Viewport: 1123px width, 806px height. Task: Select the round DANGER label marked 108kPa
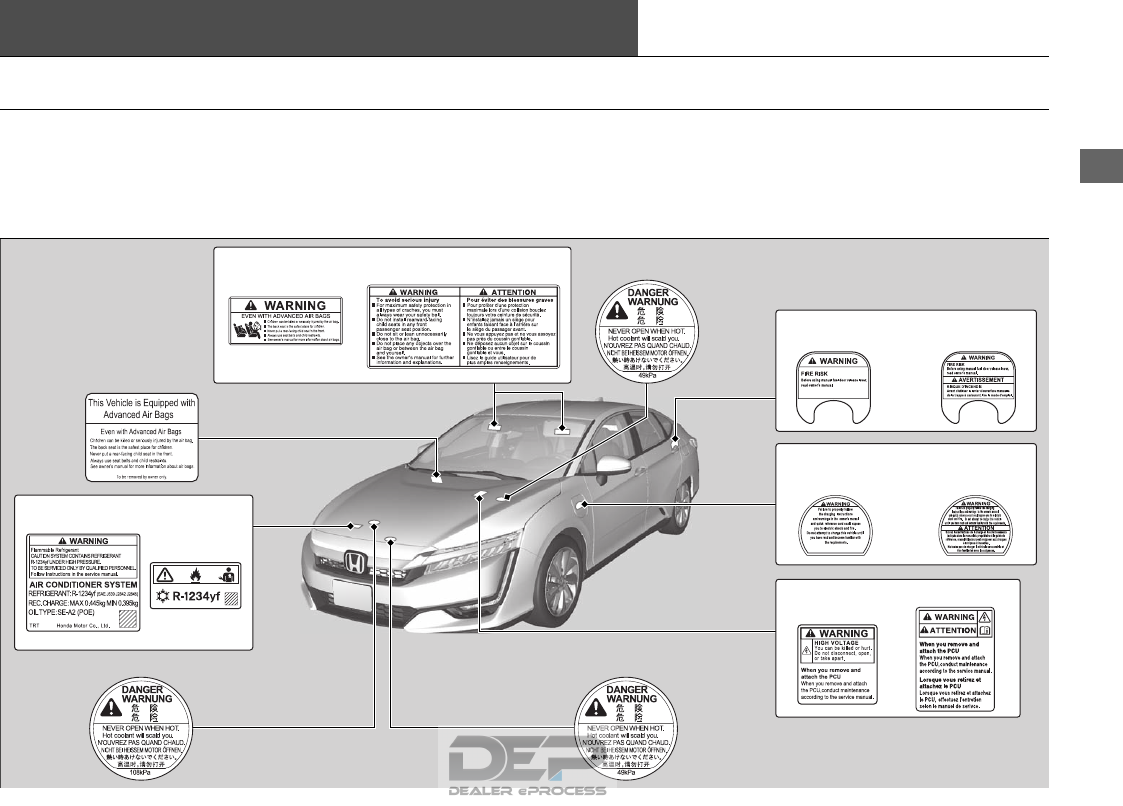click(140, 730)
